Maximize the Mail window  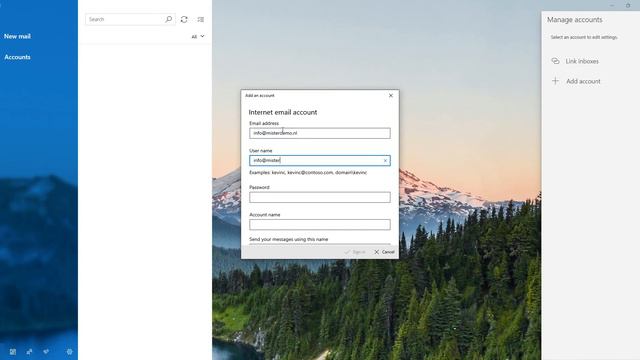pos(628,5)
